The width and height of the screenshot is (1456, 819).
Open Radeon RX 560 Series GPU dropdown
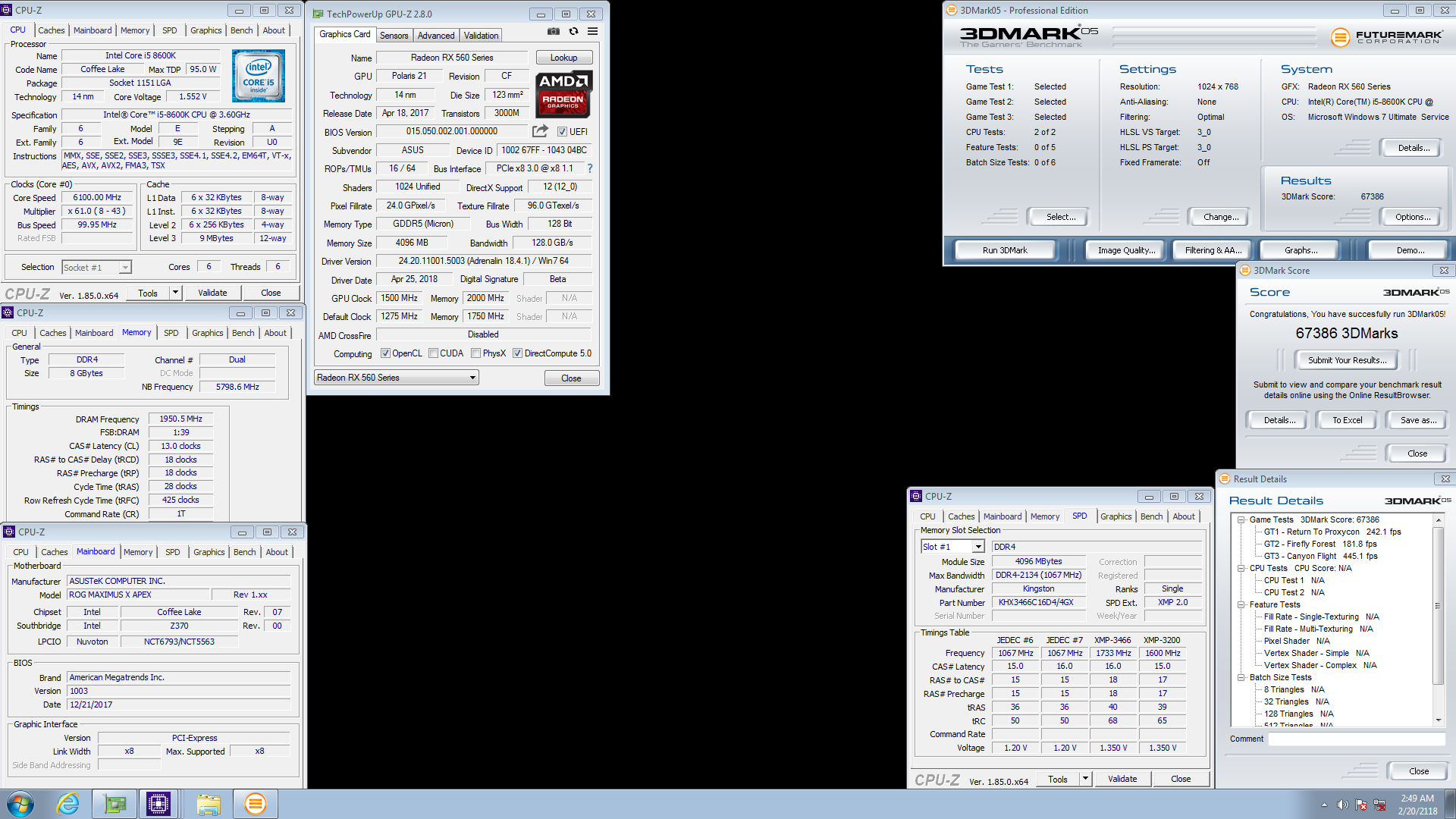pos(397,378)
